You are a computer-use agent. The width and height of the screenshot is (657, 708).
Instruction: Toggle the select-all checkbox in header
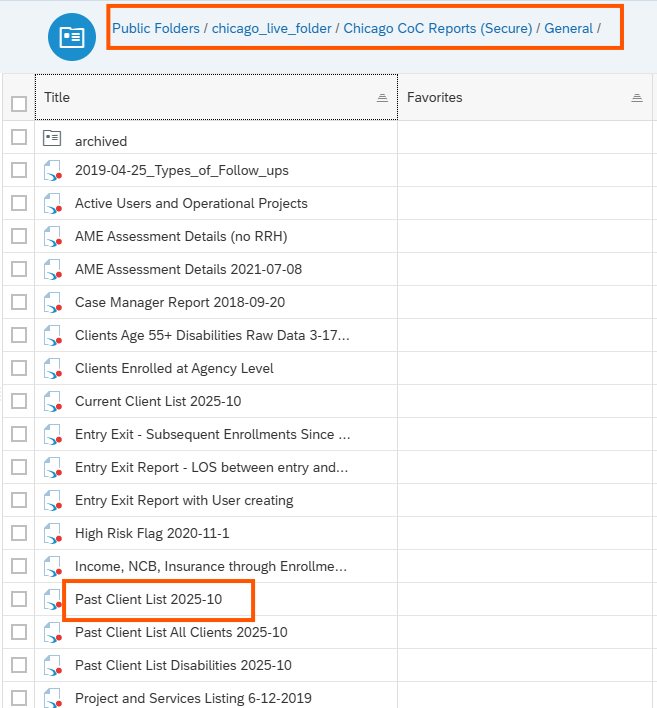(x=19, y=103)
